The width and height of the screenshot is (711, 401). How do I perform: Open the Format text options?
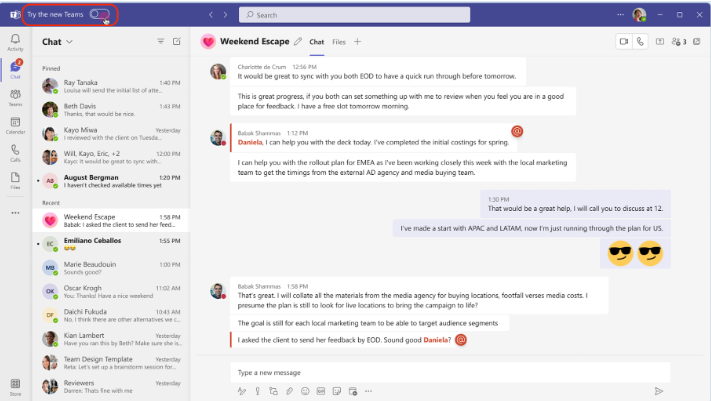point(242,391)
